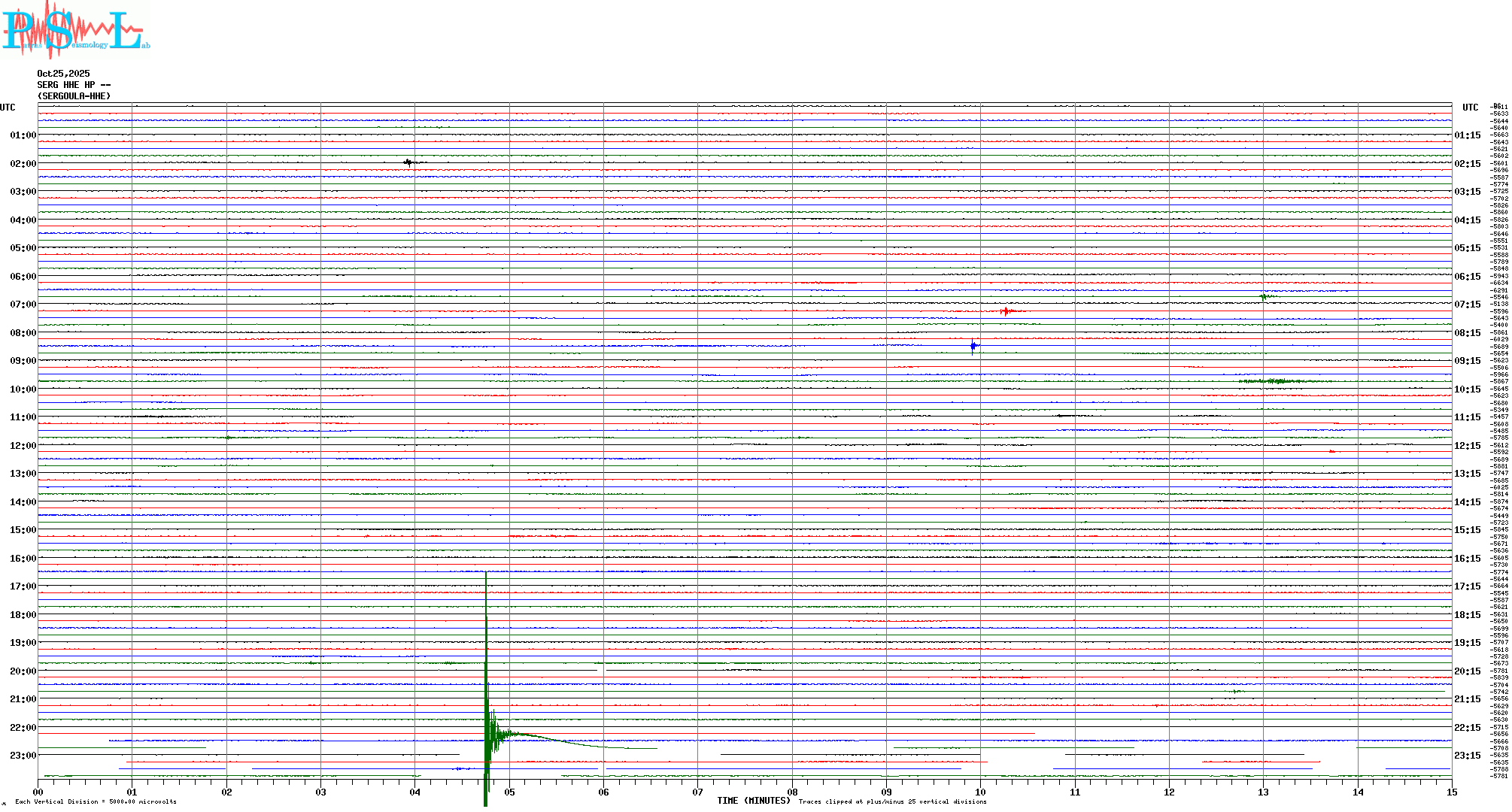Click the SERG HHE HP station label
1512x812 pixels.
coord(74,85)
